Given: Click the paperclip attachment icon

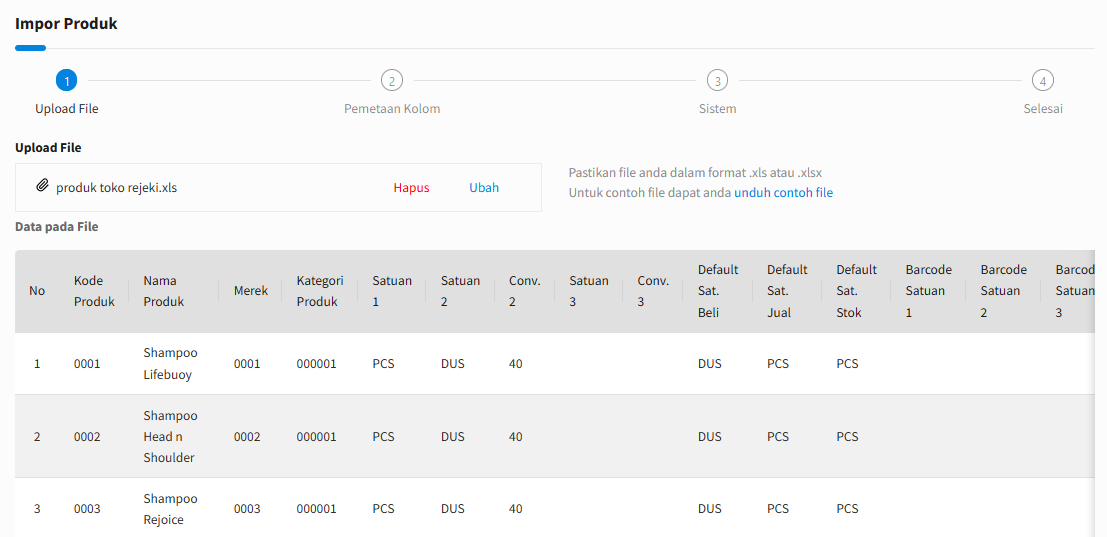Looking at the screenshot, I should [x=42, y=186].
